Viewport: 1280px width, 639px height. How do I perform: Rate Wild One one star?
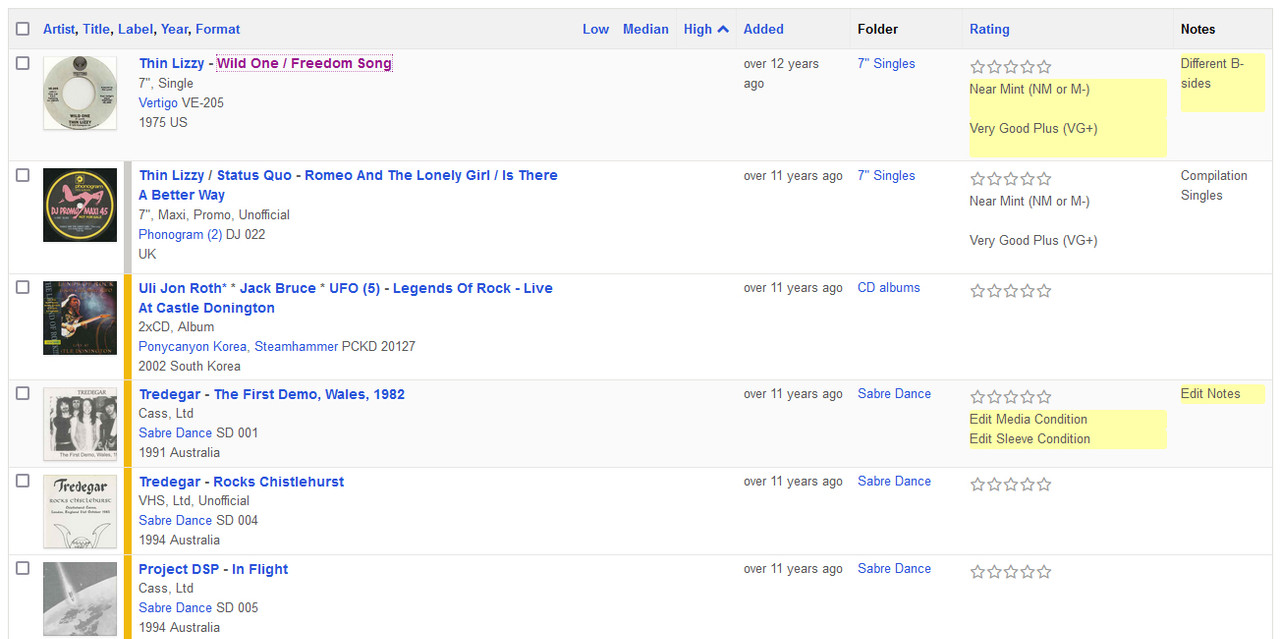pos(978,67)
